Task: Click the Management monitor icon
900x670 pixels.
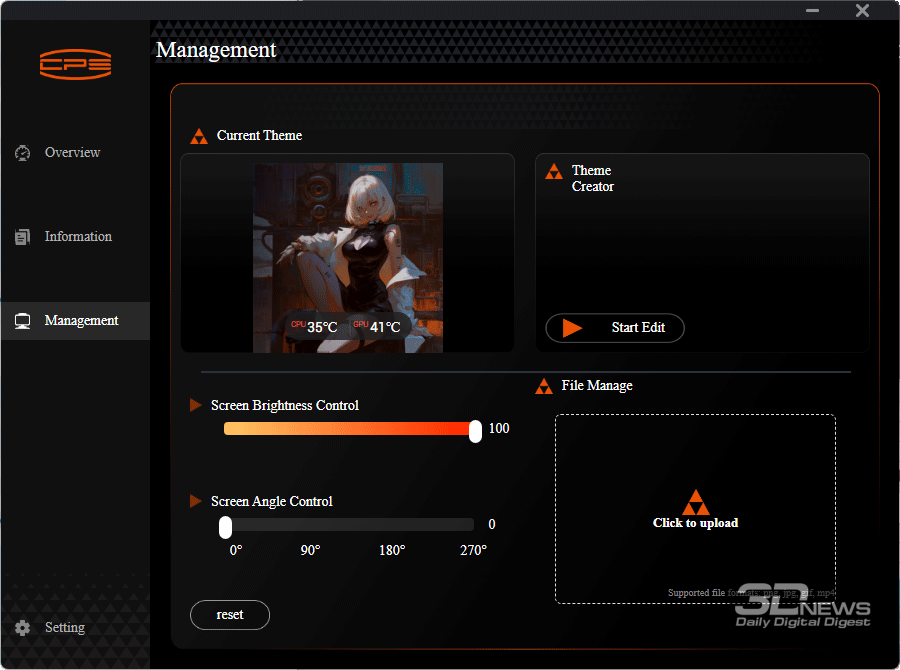Action: pos(22,321)
